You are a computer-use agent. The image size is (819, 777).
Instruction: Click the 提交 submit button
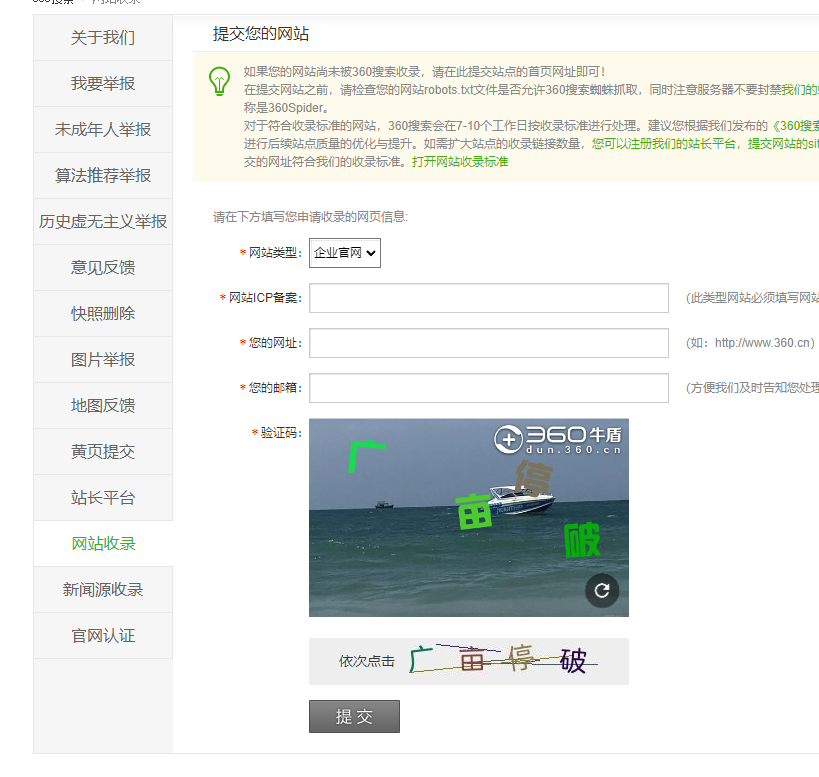click(x=354, y=716)
